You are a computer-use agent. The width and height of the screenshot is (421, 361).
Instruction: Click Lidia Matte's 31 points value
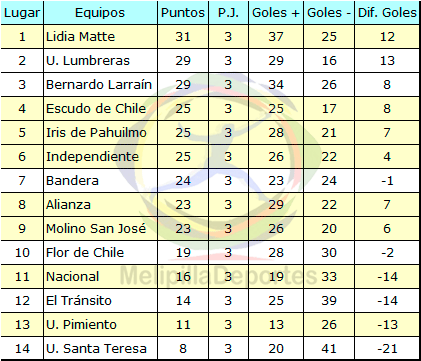tap(183, 37)
